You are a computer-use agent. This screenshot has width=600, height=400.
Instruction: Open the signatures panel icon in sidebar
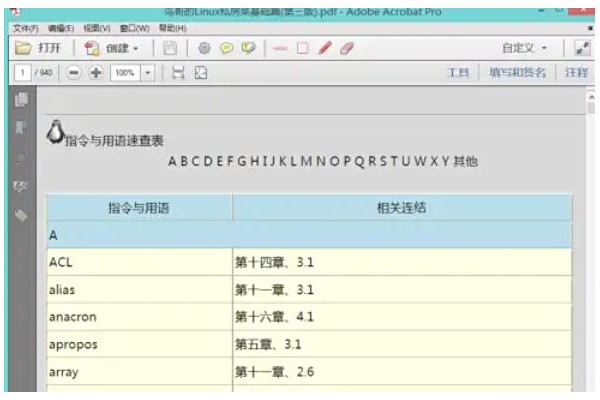tap(21, 186)
